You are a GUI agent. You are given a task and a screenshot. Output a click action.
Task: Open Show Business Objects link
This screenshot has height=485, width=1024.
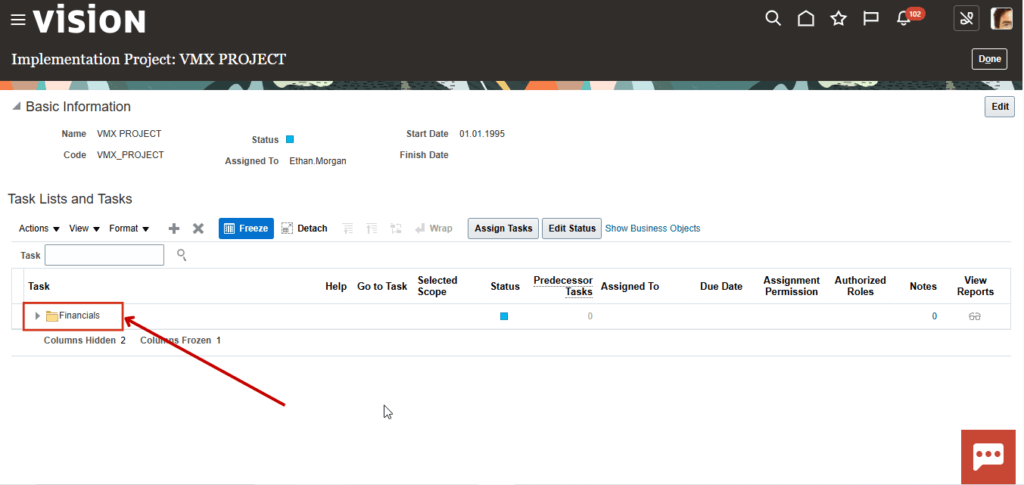coord(652,228)
